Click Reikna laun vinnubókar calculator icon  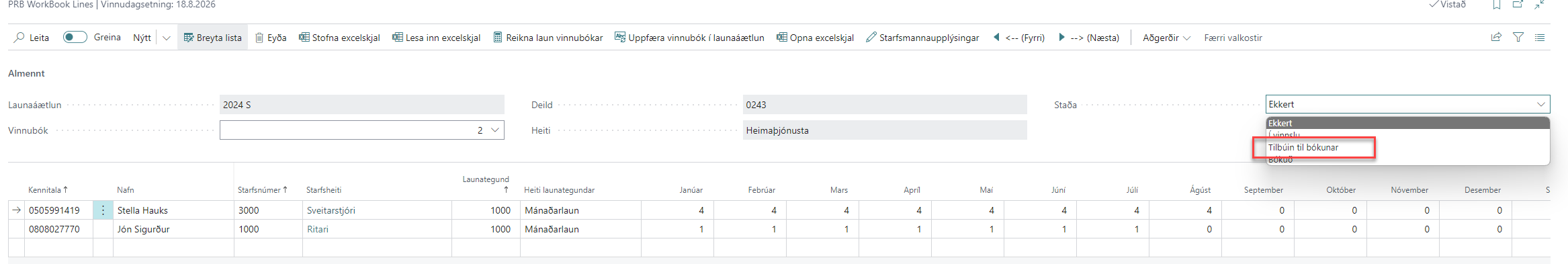coord(498,38)
